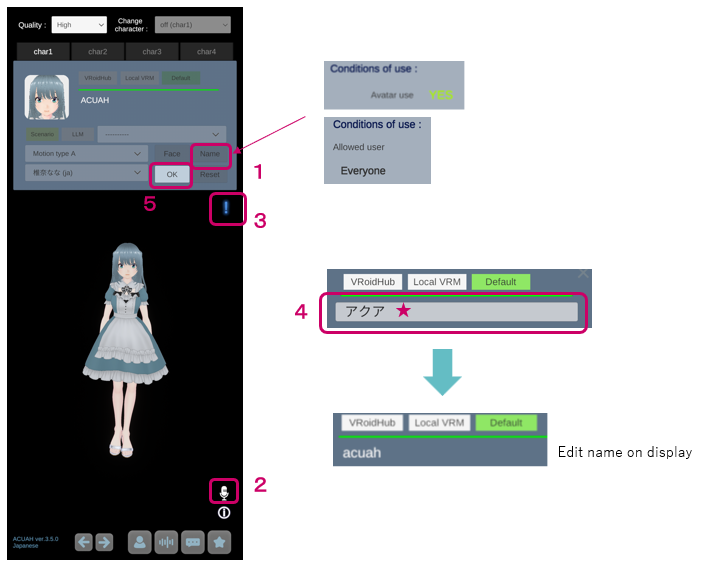This screenshot has width=705, height=565.
Task: Open the chat speech bubble icon
Action: (x=193, y=542)
